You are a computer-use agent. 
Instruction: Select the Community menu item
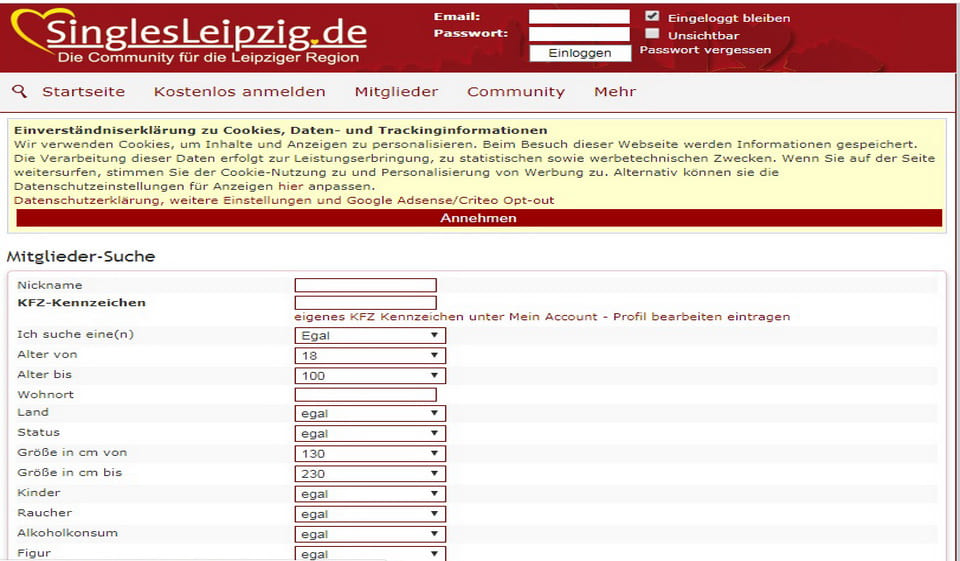[516, 92]
